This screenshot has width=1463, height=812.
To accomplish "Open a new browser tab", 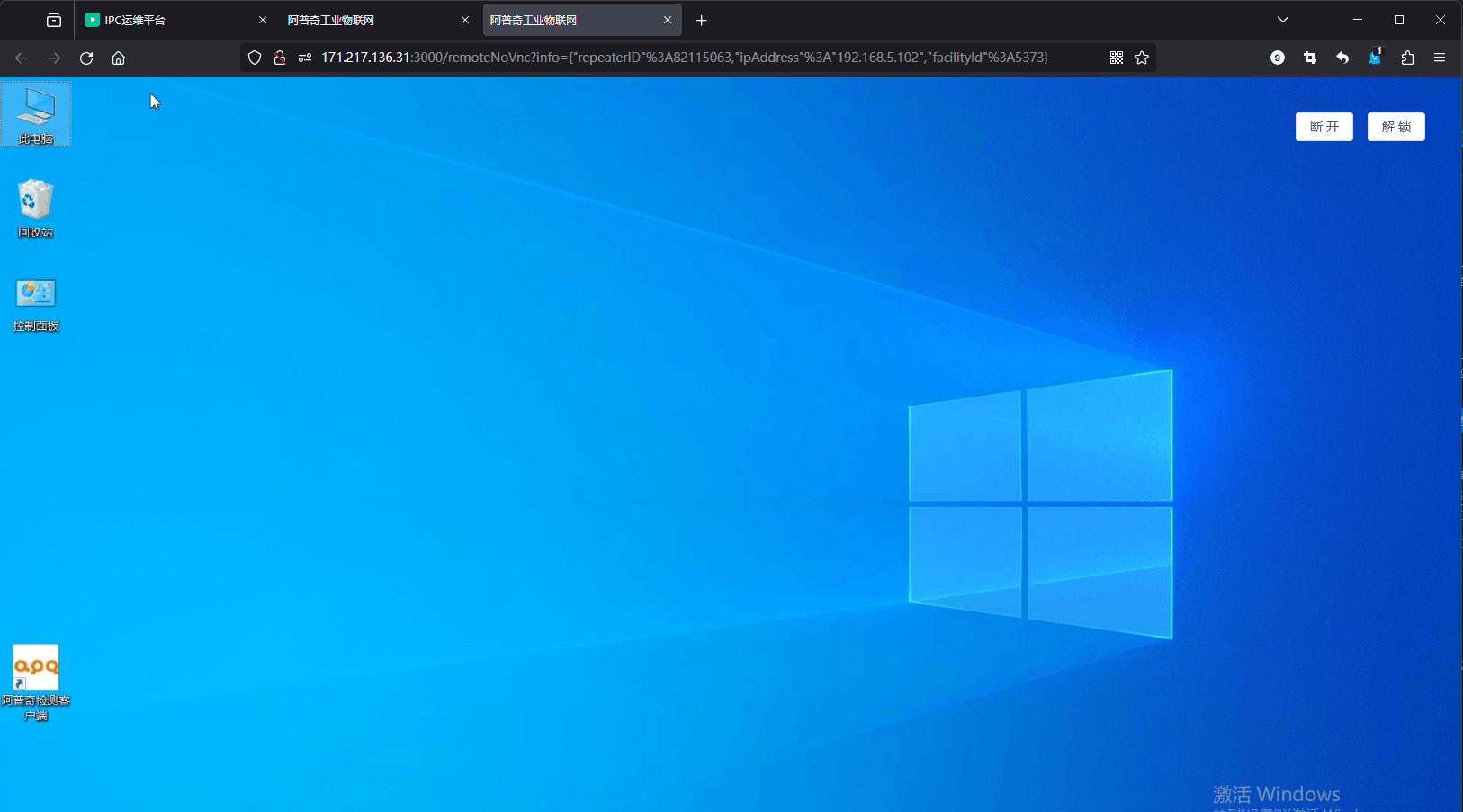I will 702,20.
